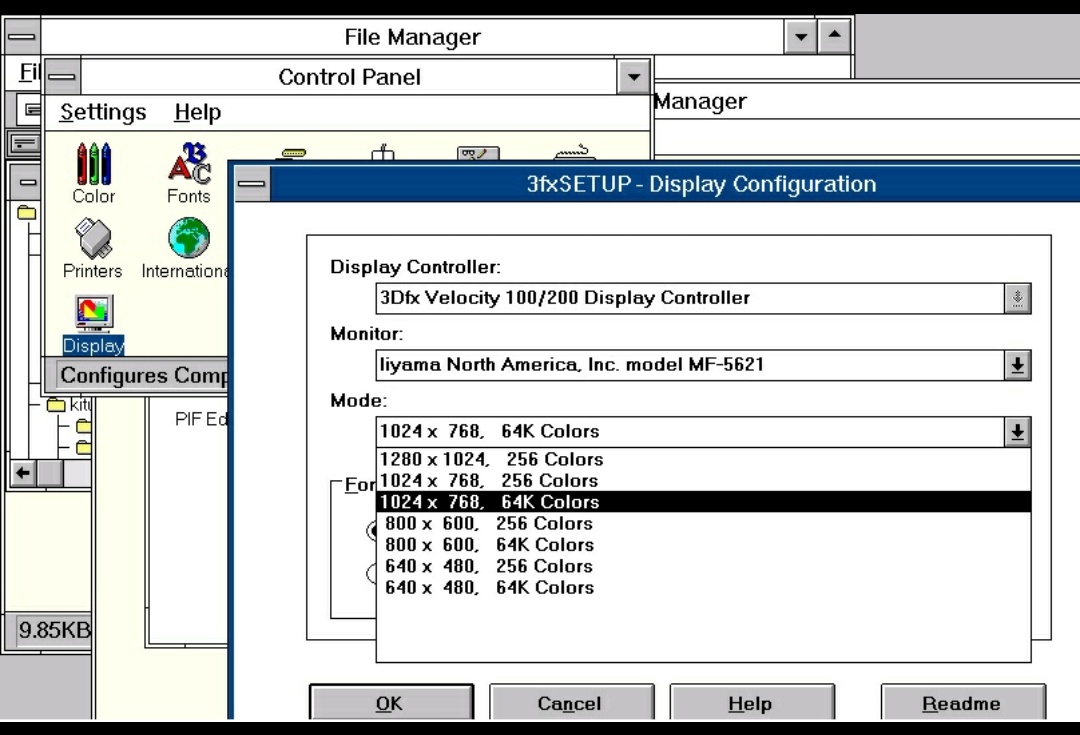Image resolution: width=1080 pixels, height=735 pixels.
Task: Select the Printers icon in Control Panel
Action: click(92, 248)
